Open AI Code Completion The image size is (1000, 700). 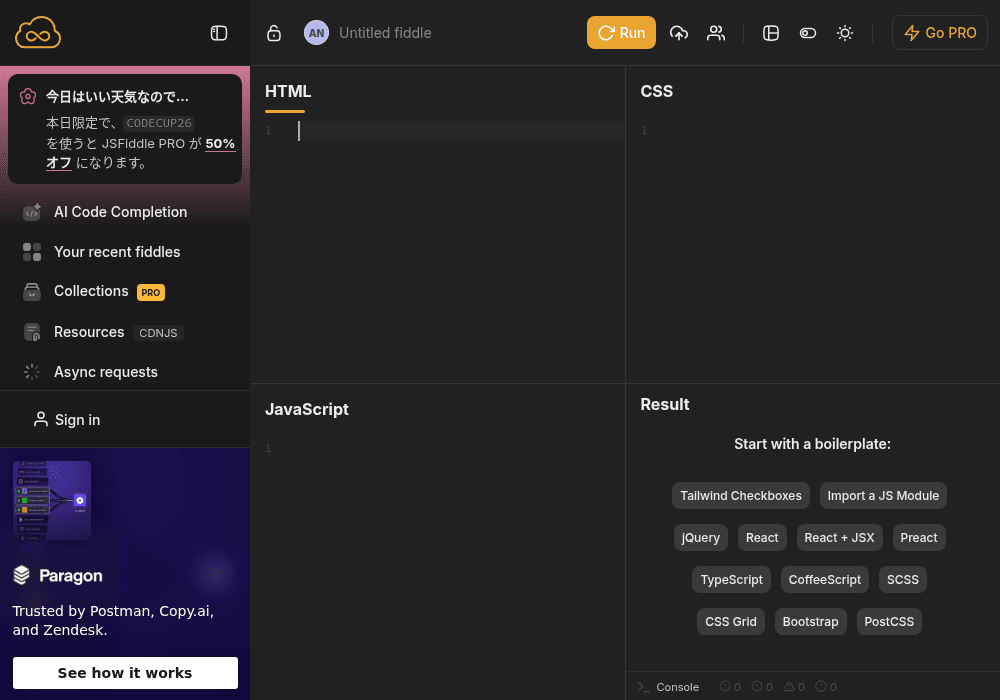tap(121, 212)
